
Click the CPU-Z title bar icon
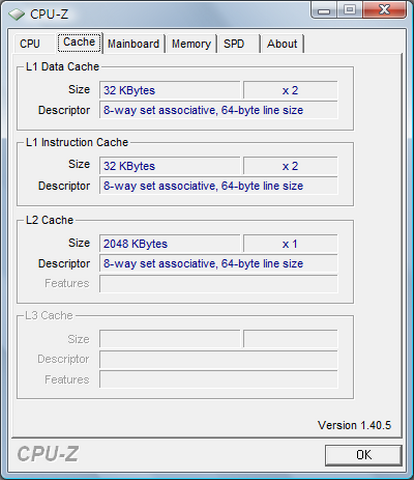pyautogui.click(x=17, y=14)
